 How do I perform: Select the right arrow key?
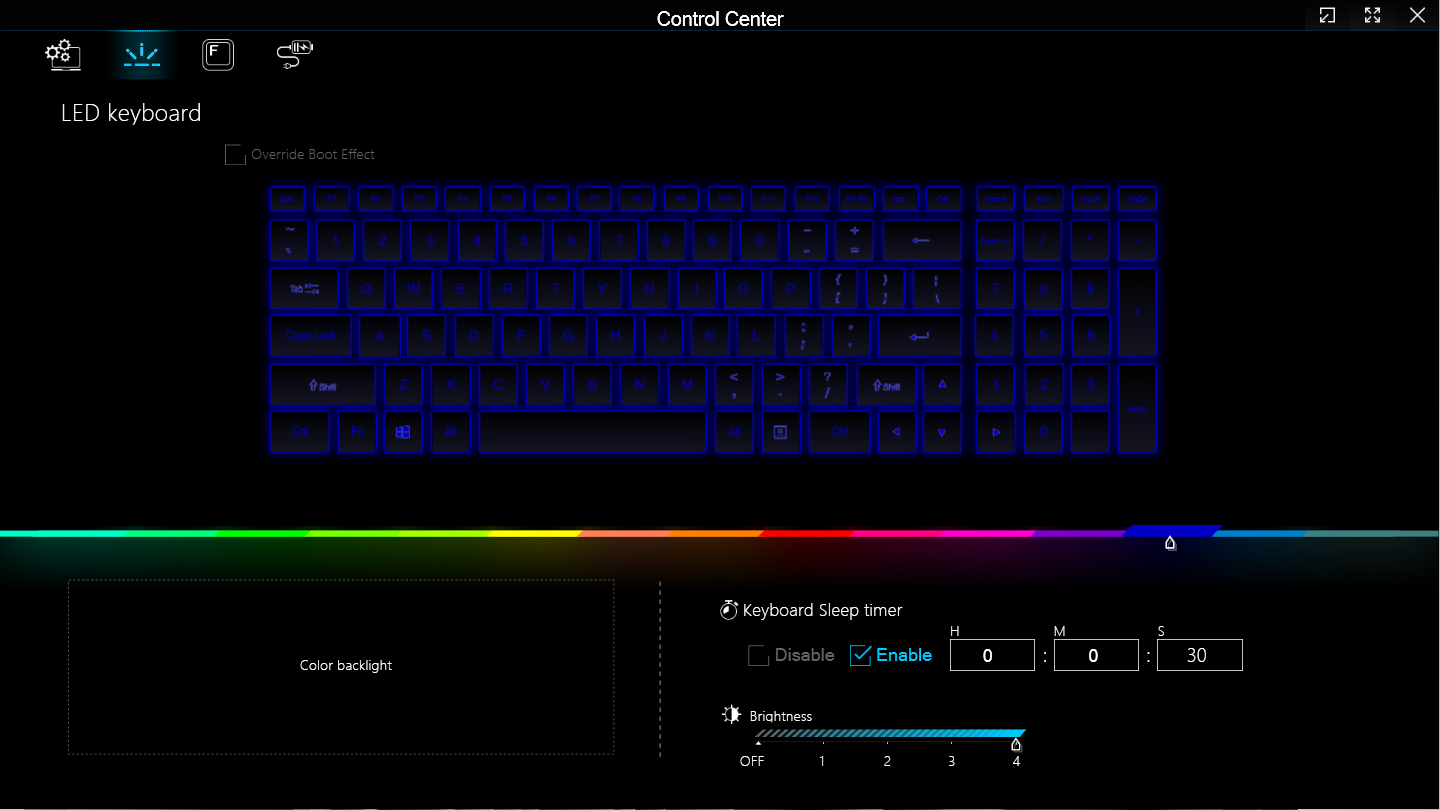(996, 432)
